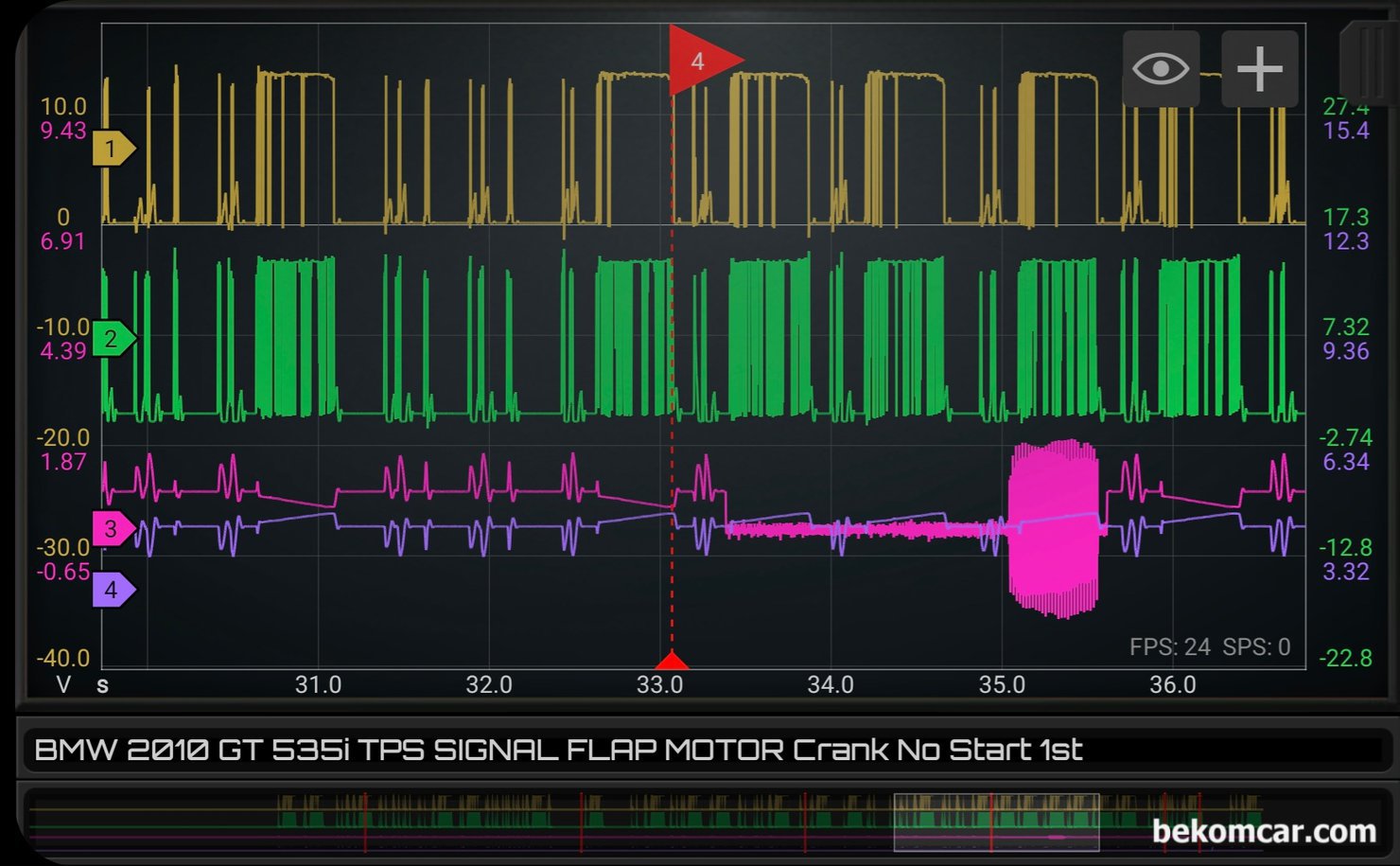Click the green 17.3 scale label
The width and height of the screenshot is (1400, 866).
[x=1346, y=218]
